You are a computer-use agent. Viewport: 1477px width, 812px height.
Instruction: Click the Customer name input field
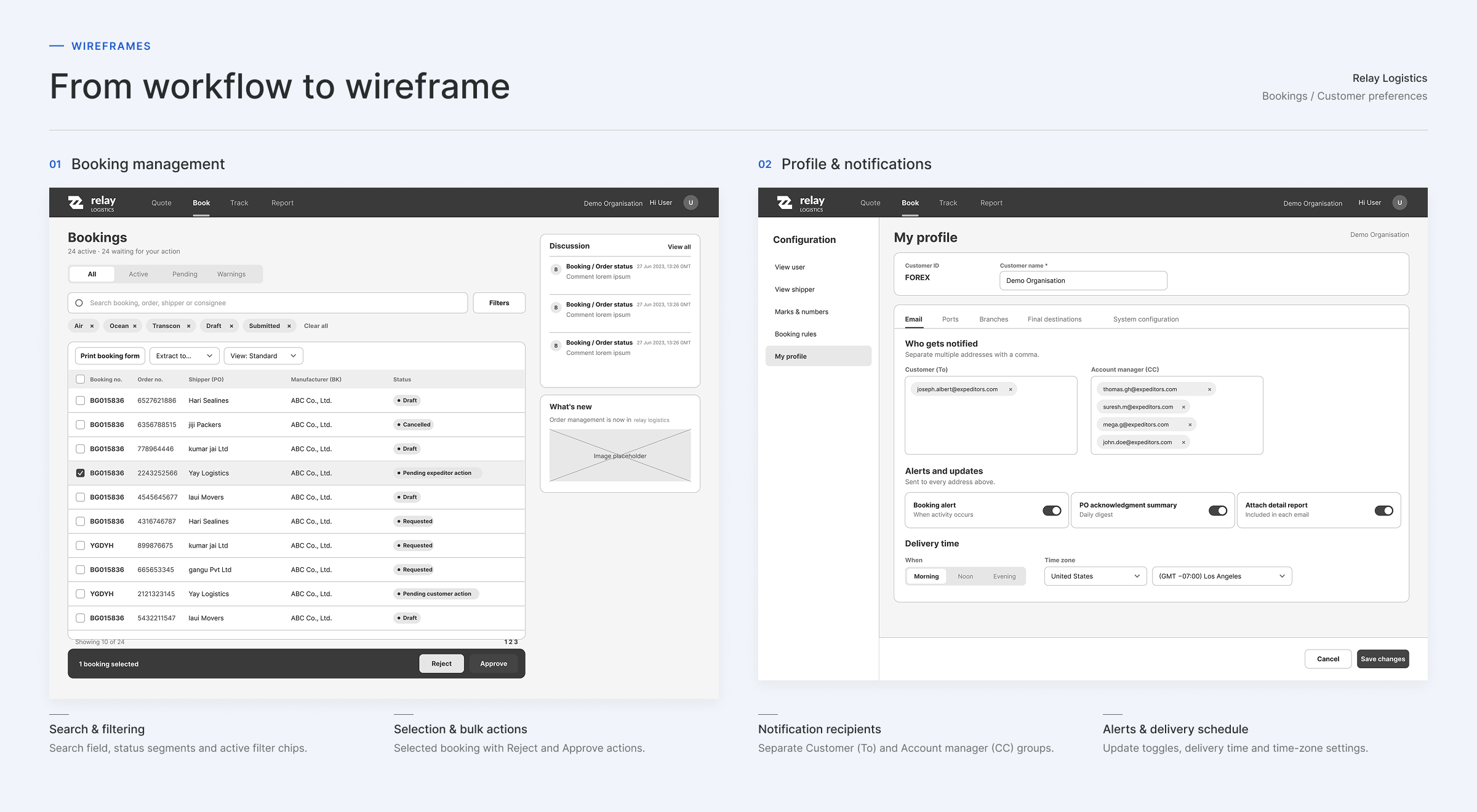[1083, 281]
